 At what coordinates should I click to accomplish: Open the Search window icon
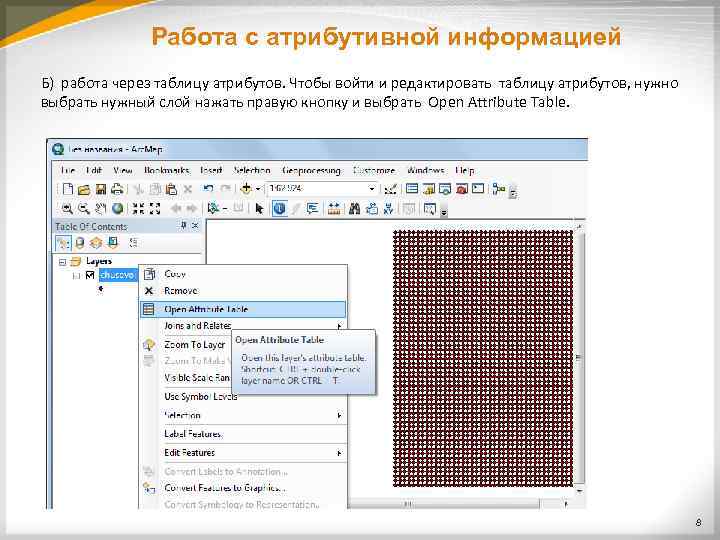point(445,189)
